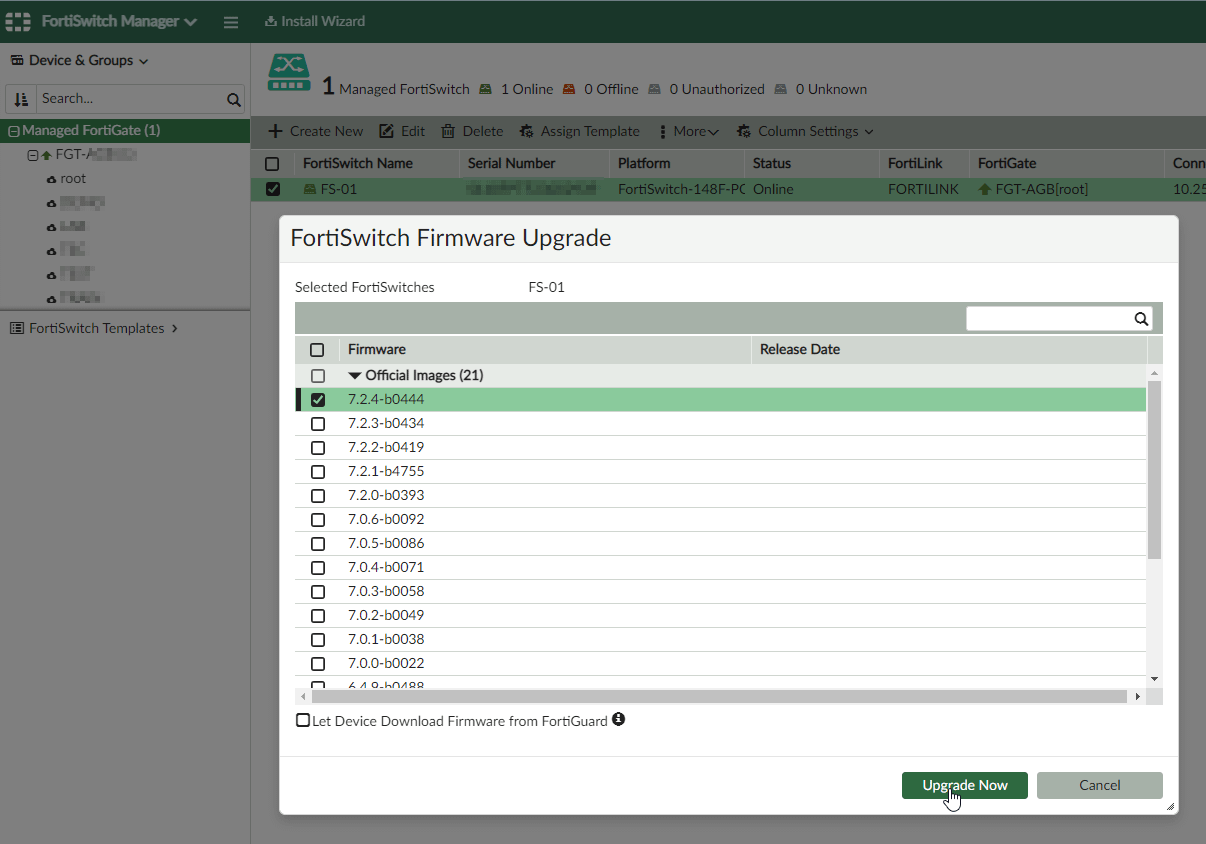The height and width of the screenshot is (844, 1206).
Task: Check the 7.0.6-b0092 firmware checkbox
Action: pyautogui.click(x=318, y=519)
